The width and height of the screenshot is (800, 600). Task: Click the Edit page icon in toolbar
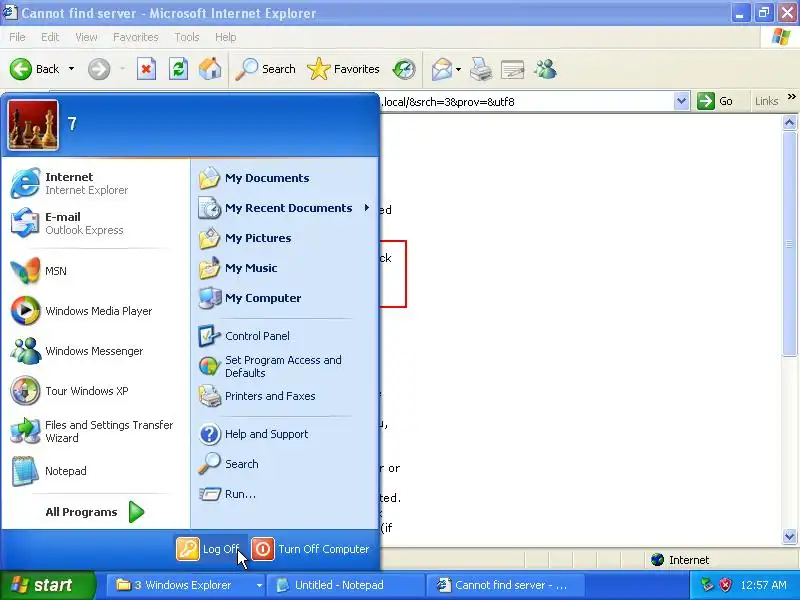click(x=513, y=69)
